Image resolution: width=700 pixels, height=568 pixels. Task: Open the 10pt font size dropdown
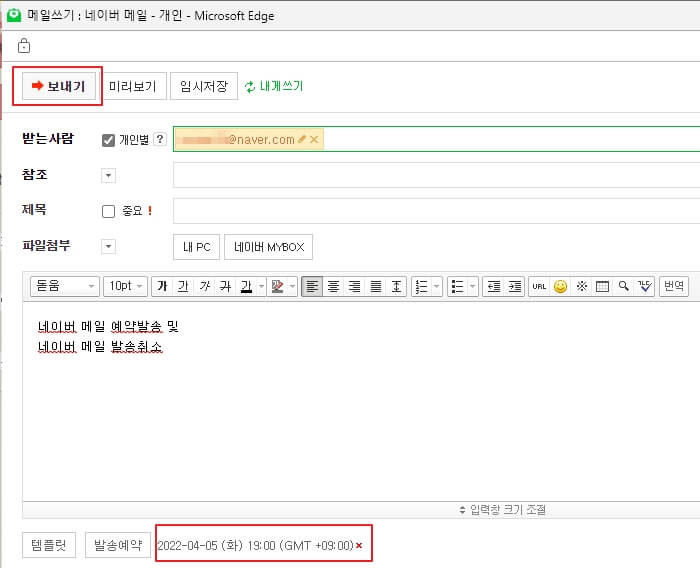click(126, 286)
